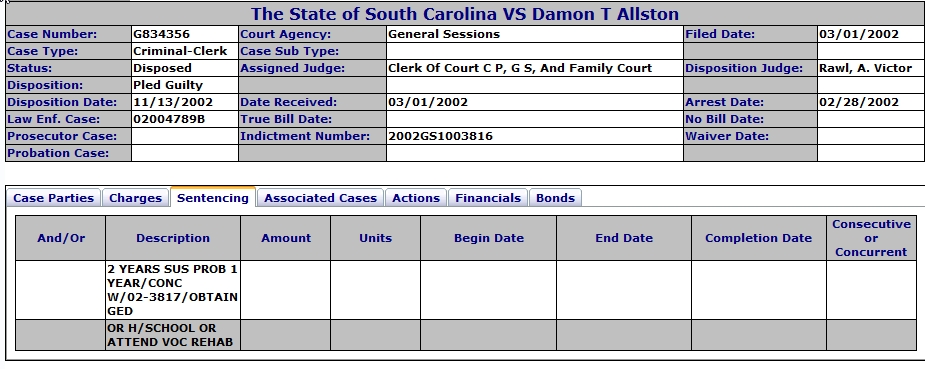Switch to the Charges tab
This screenshot has height=369, width=925.
coord(136,198)
